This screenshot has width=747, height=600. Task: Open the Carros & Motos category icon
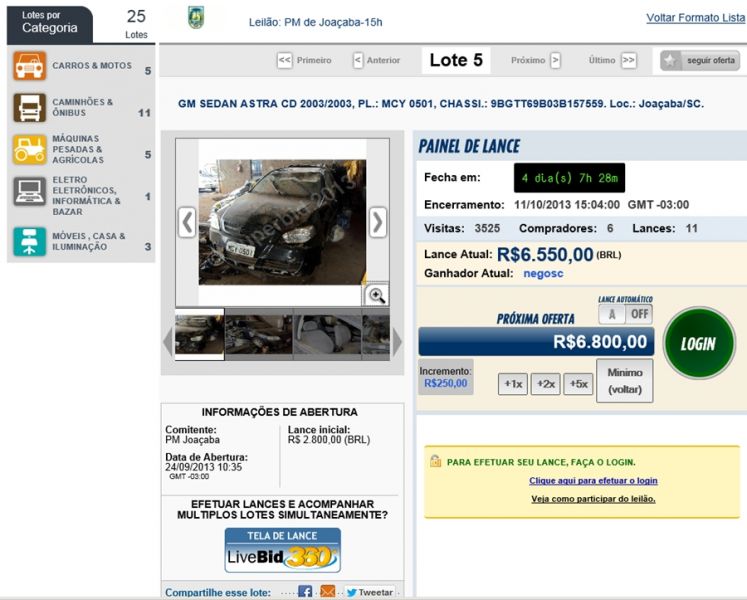(x=29, y=67)
